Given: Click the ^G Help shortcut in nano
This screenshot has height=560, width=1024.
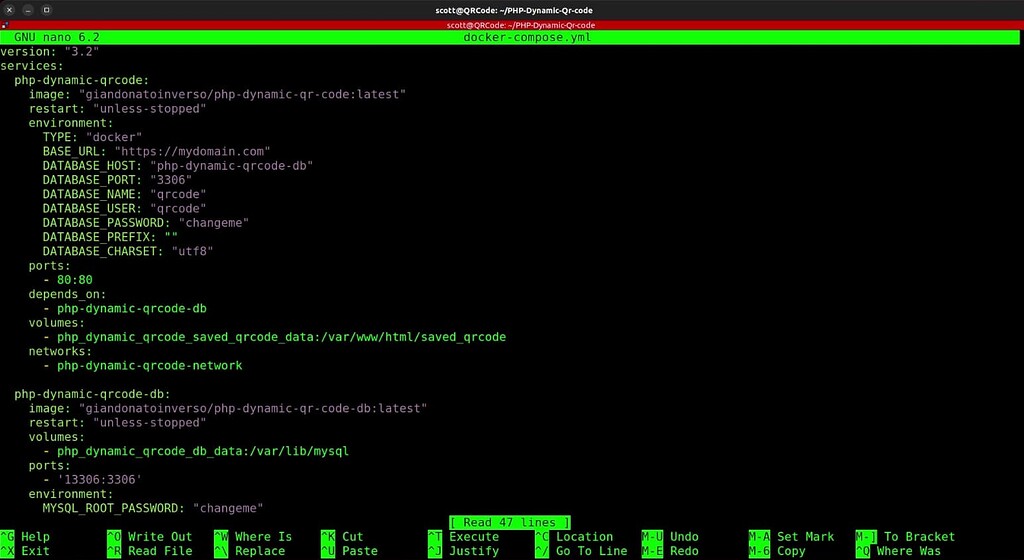Looking at the screenshot, I should pyautogui.click(x=26, y=537).
